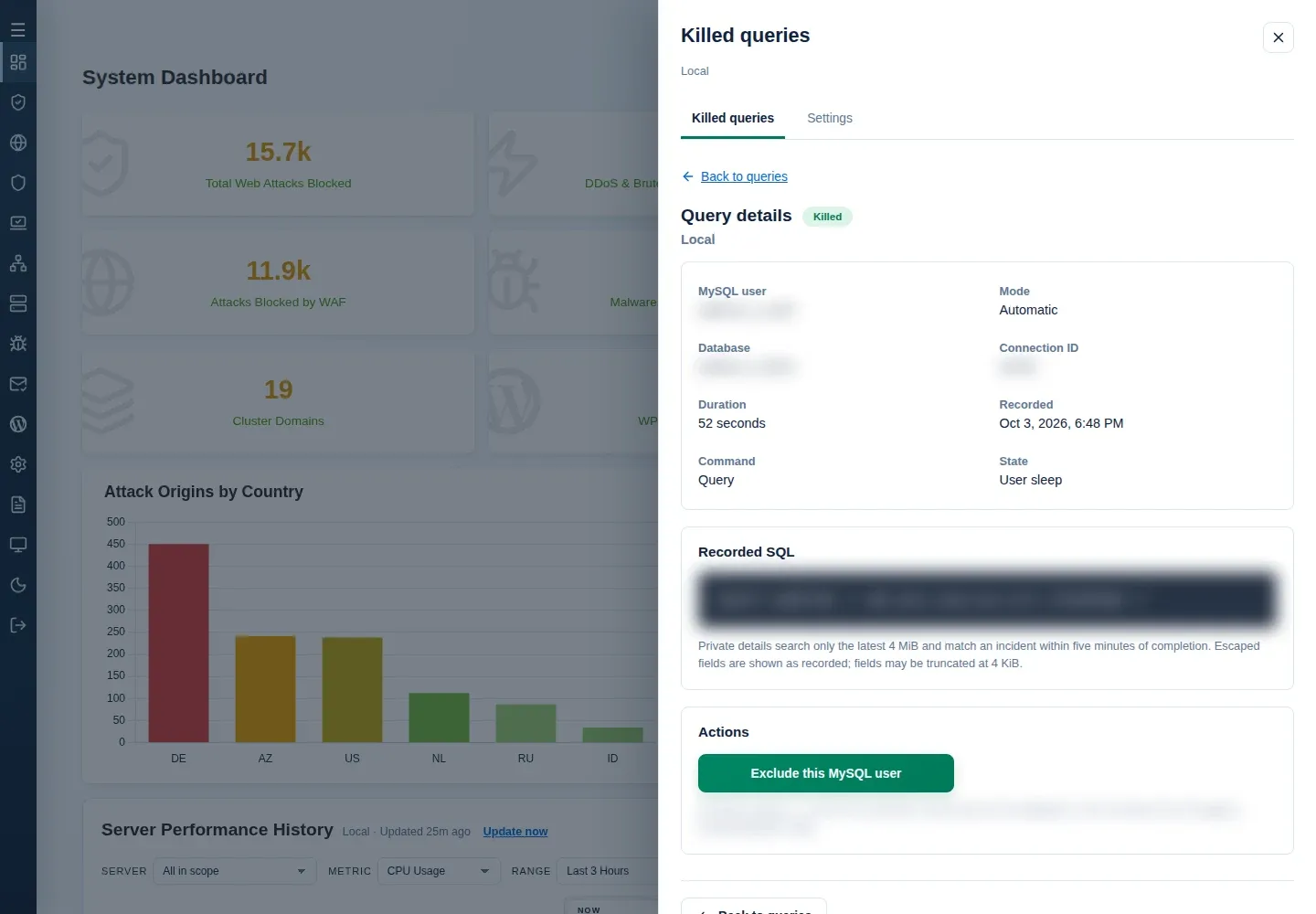Open the Metric CPU Usage dropdown
Viewport: 1316px width, 914px height.
(439, 871)
